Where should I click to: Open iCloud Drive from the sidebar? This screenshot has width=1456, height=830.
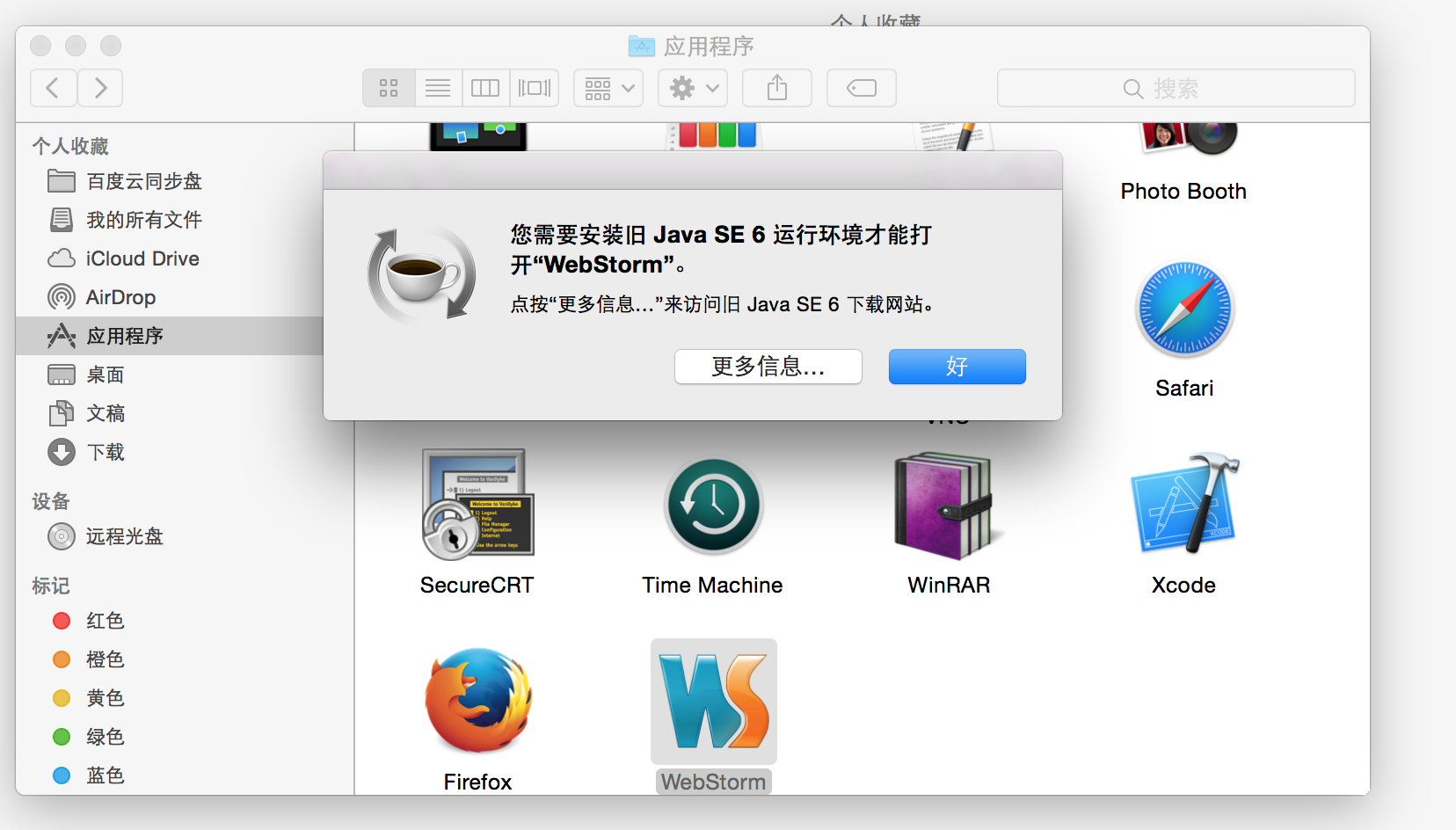point(142,258)
